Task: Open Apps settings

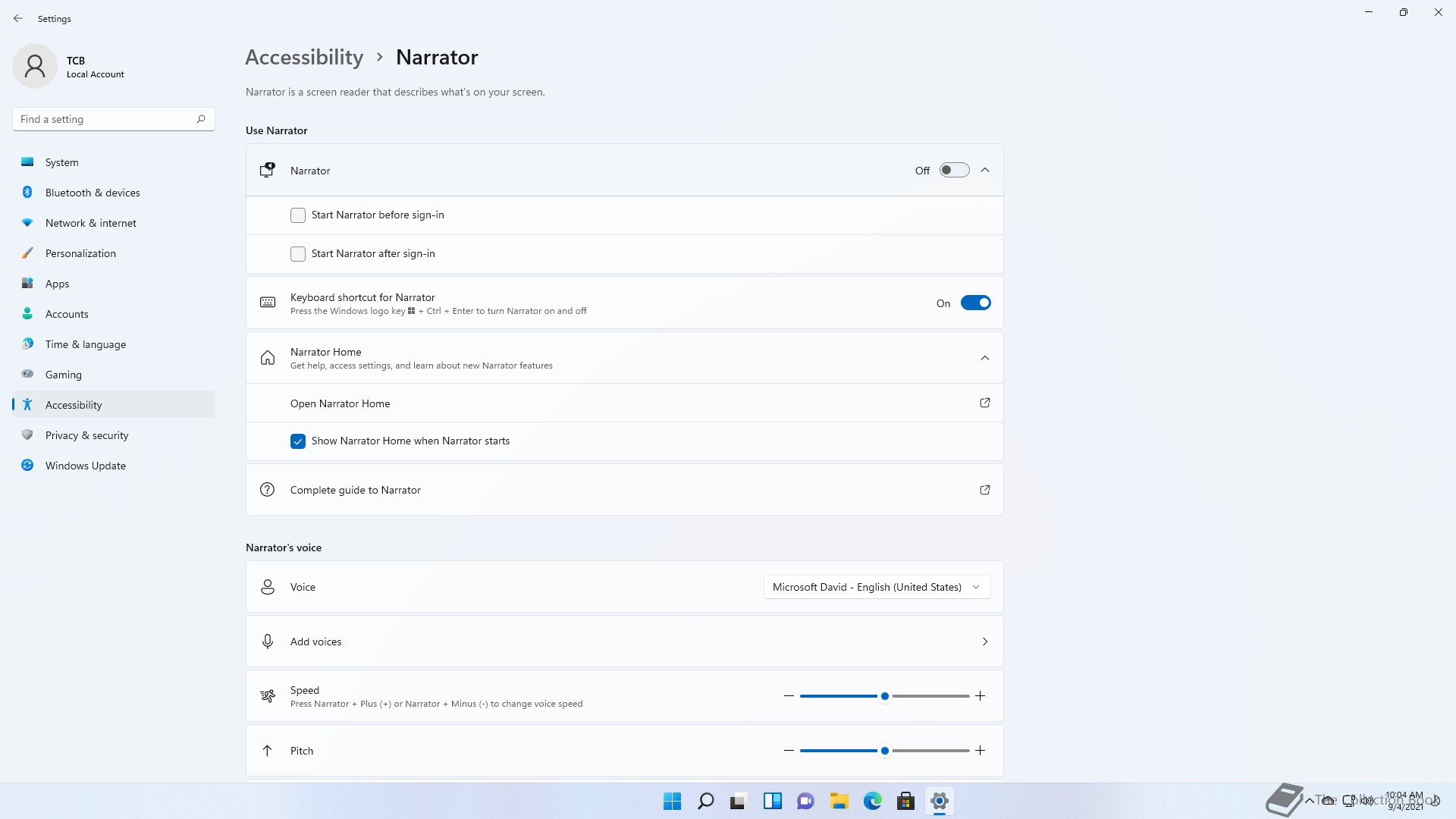Action: pyautogui.click(x=114, y=284)
